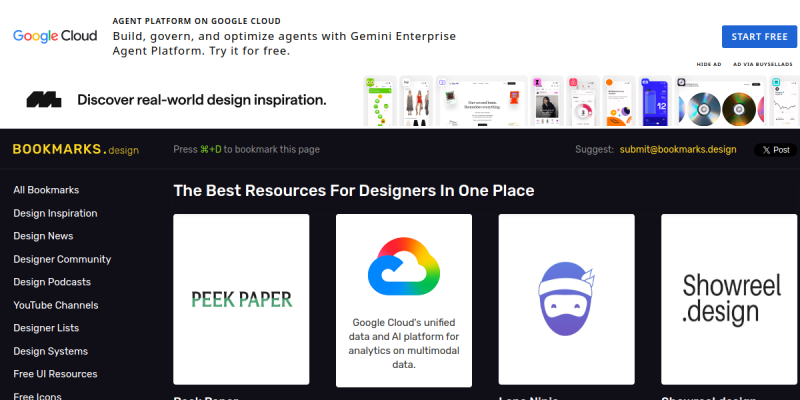Viewport: 800px width, 400px height.
Task: Open Design Podcasts category
Action: click(x=52, y=282)
